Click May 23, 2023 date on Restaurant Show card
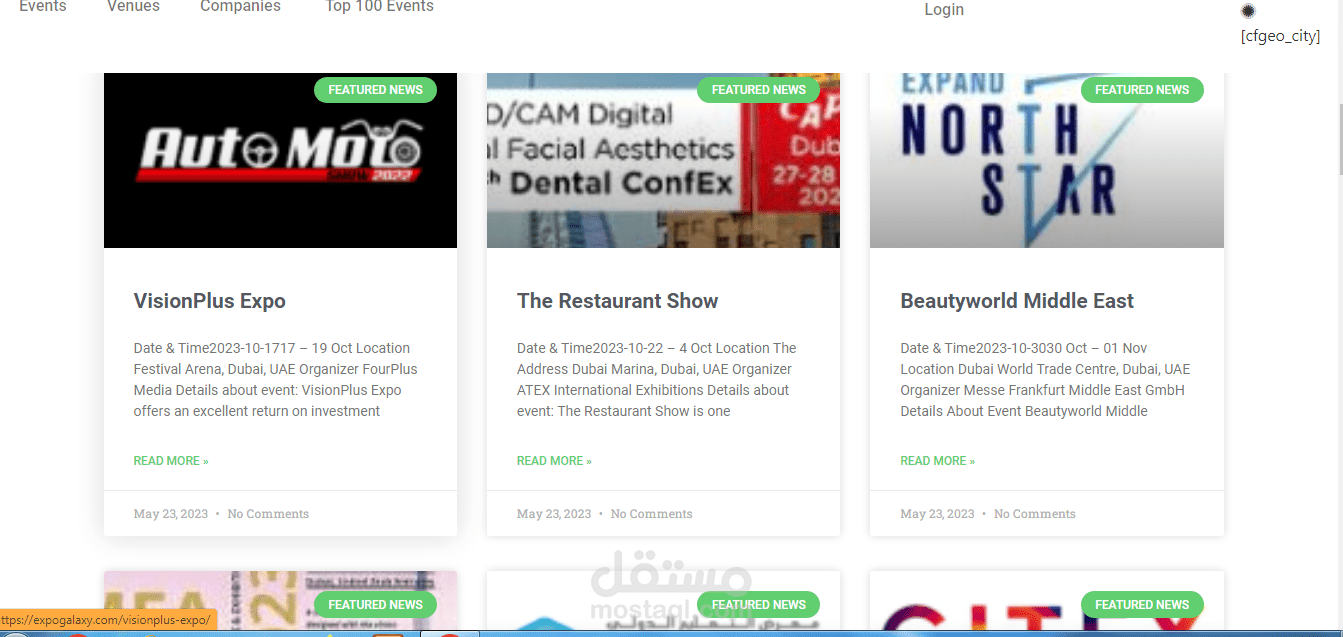Image resolution: width=1343 pixels, height=637 pixels. (x=554, y=514)
